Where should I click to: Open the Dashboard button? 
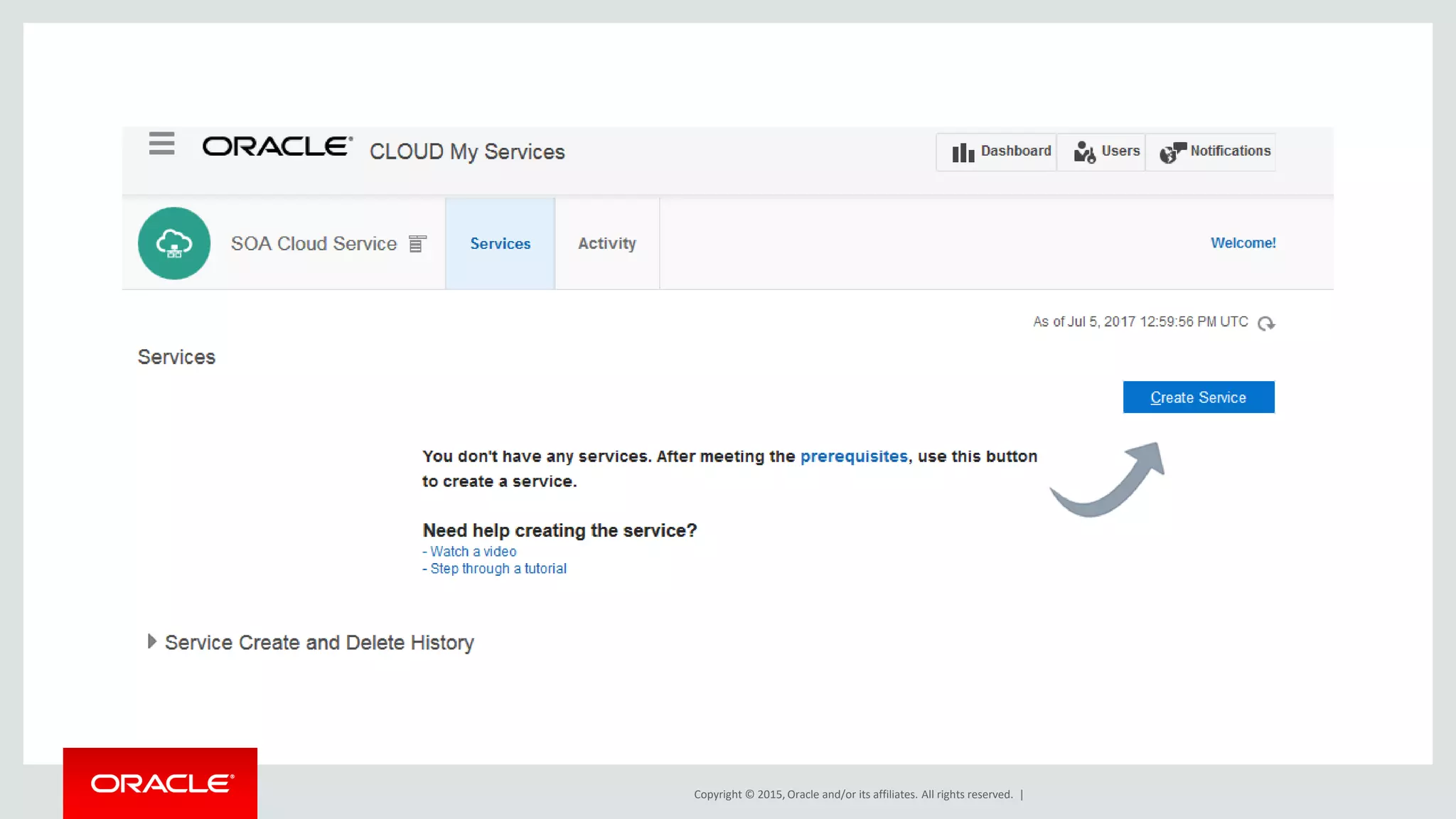996,151
